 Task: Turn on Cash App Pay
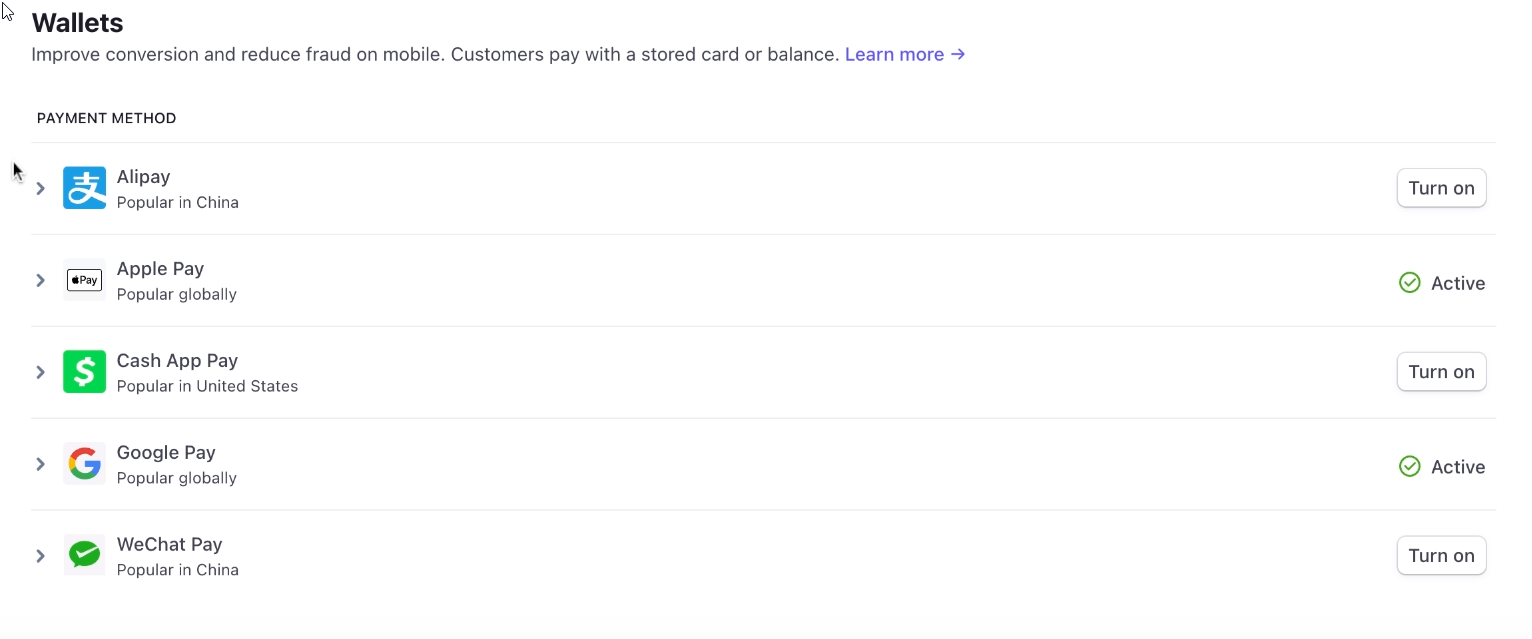tap(1441, 372)
